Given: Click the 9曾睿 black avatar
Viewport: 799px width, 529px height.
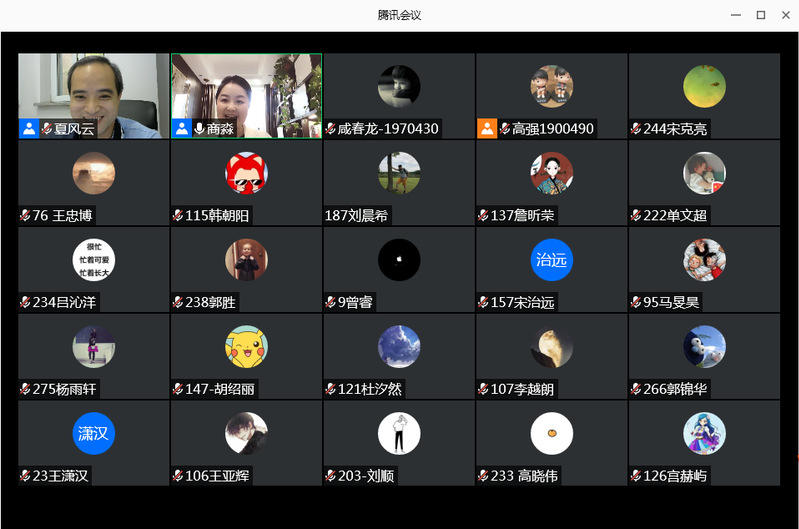Looking at the screenshot, I should [399, 260].
